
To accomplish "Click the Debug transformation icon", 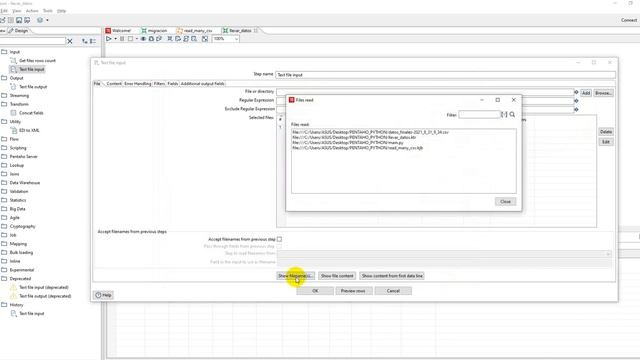I will (x=151, y=39).
